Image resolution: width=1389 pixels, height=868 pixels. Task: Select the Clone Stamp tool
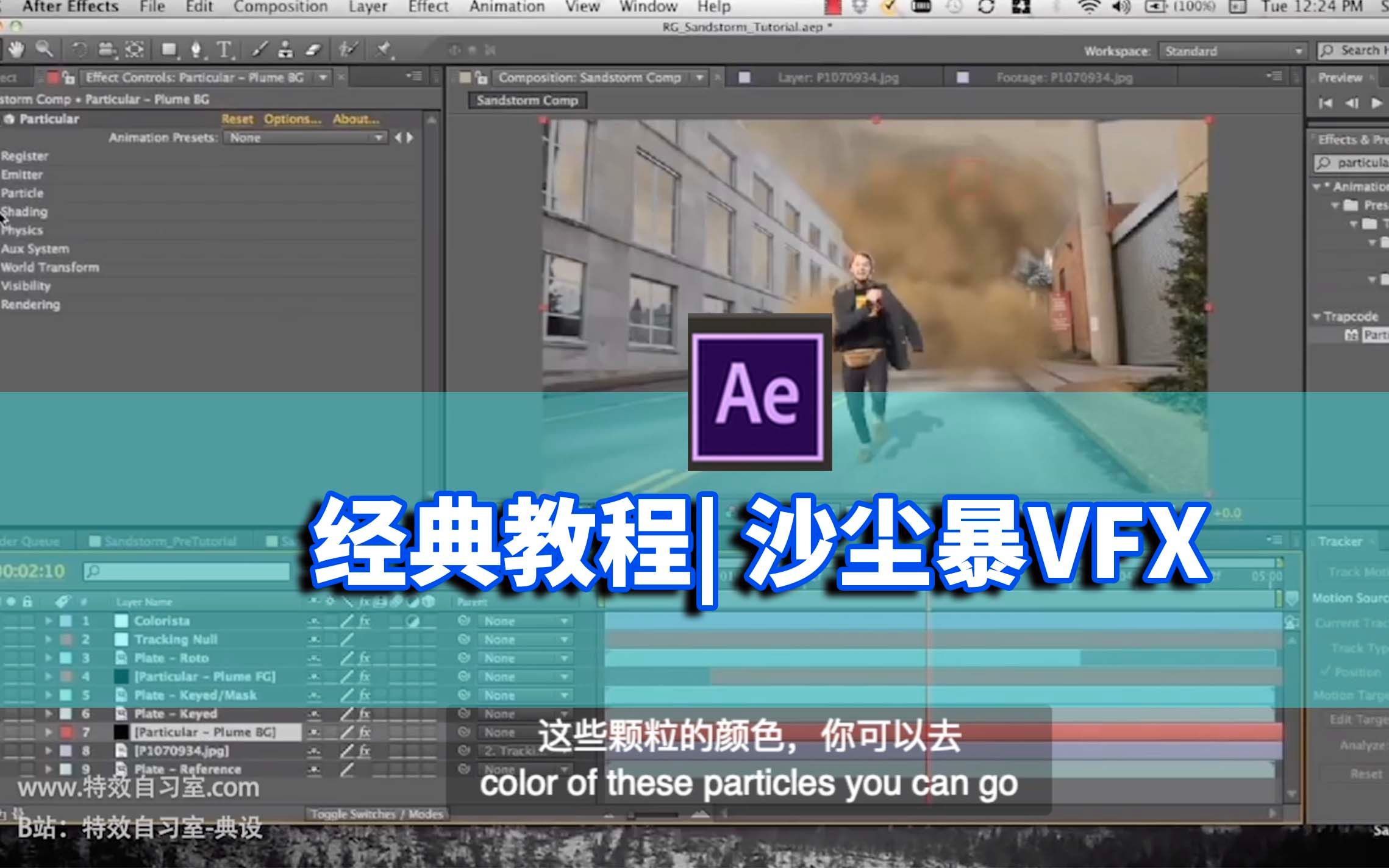point(285,50)
